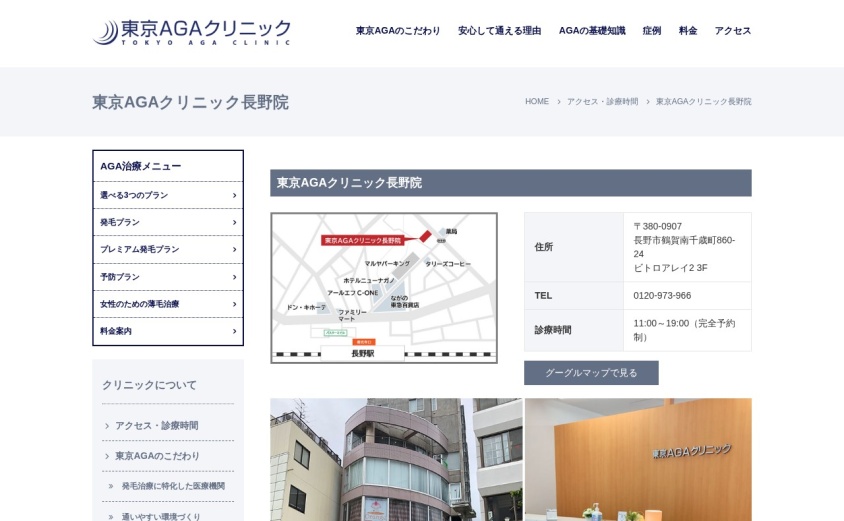Open アクセス nav item
This screenshot has width=844, height=521.
point(733,31)
